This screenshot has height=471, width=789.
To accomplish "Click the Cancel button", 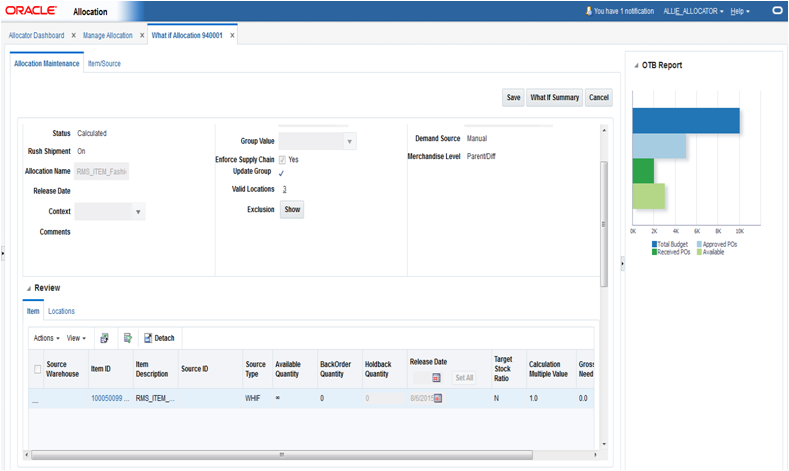I will [x=599, y=98].
